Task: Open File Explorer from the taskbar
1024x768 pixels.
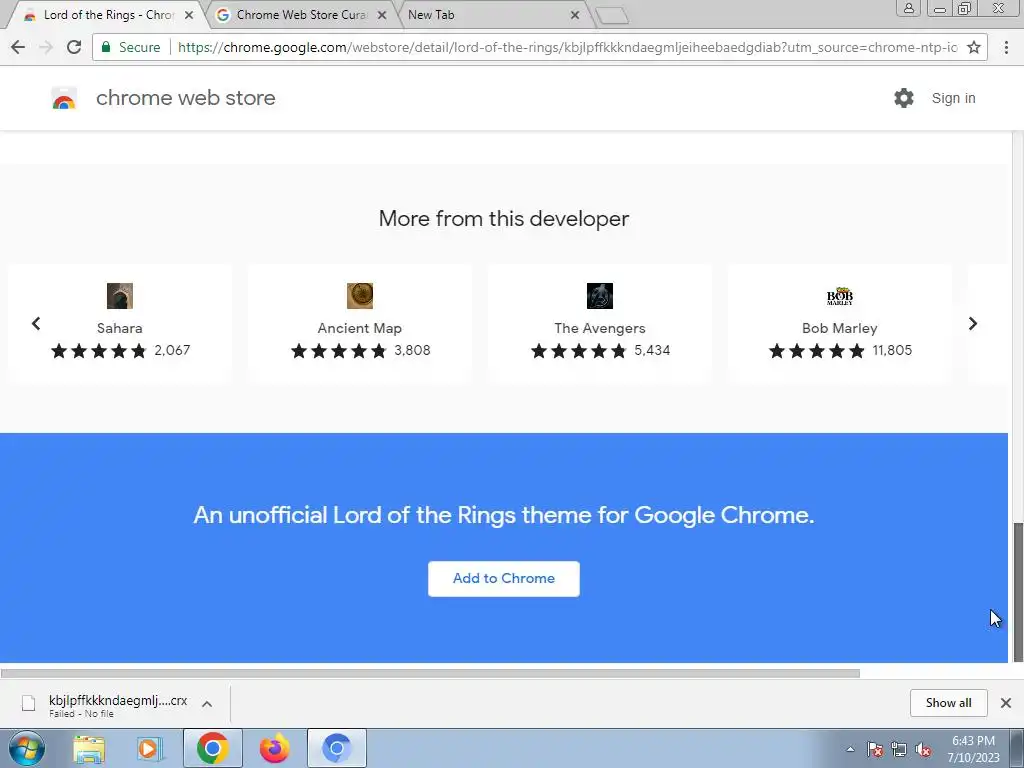Action: click(89, 748)
